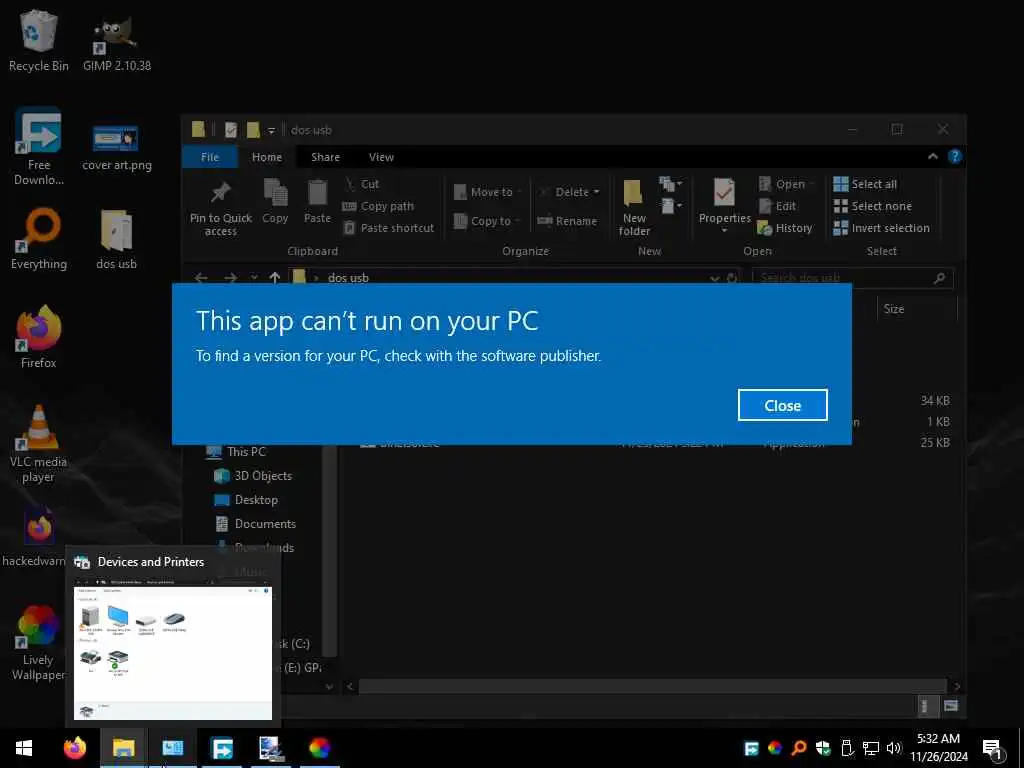Click the blue Help question mark icon
1024x768 pixels.
[x=954, y=156]
